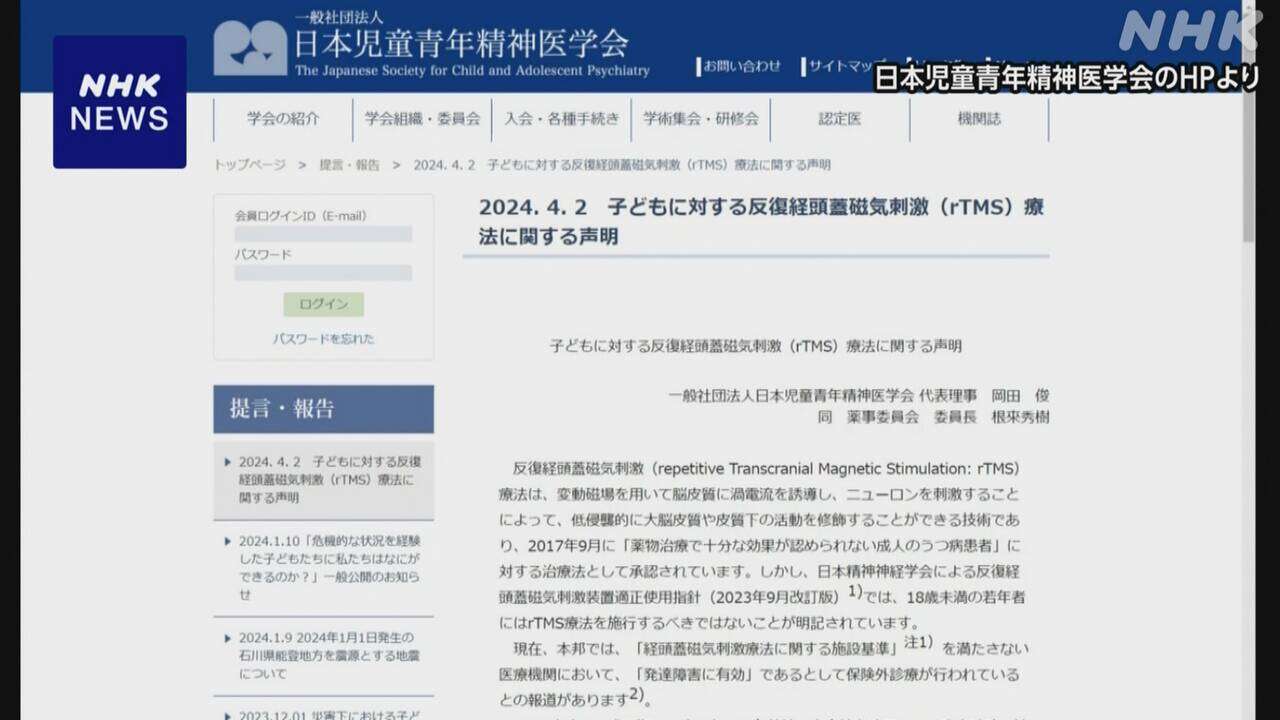1280x720 pixels.
Task: Click the current breadcrumb text 2024.4.2 子どもに対する
Action: tap(622, 165)
